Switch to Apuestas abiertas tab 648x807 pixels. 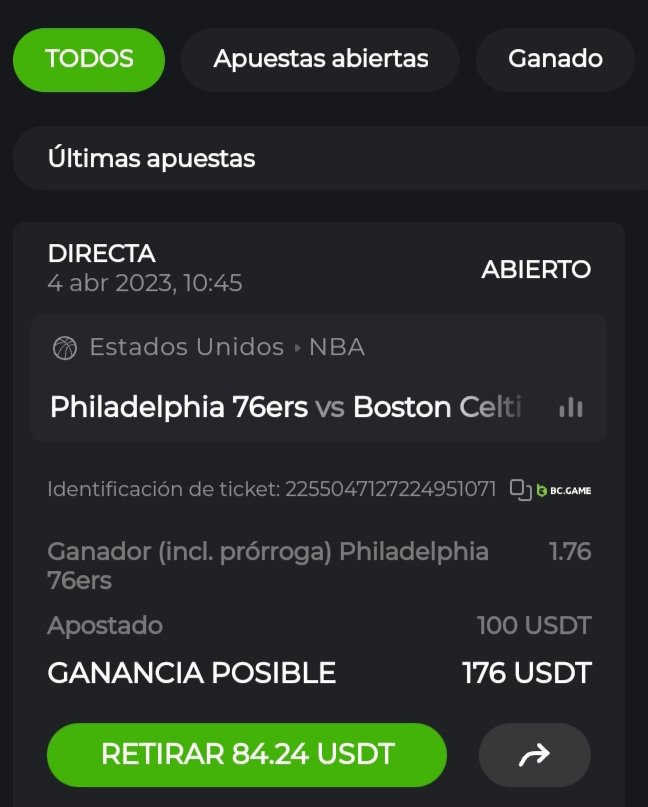point(320,59)
